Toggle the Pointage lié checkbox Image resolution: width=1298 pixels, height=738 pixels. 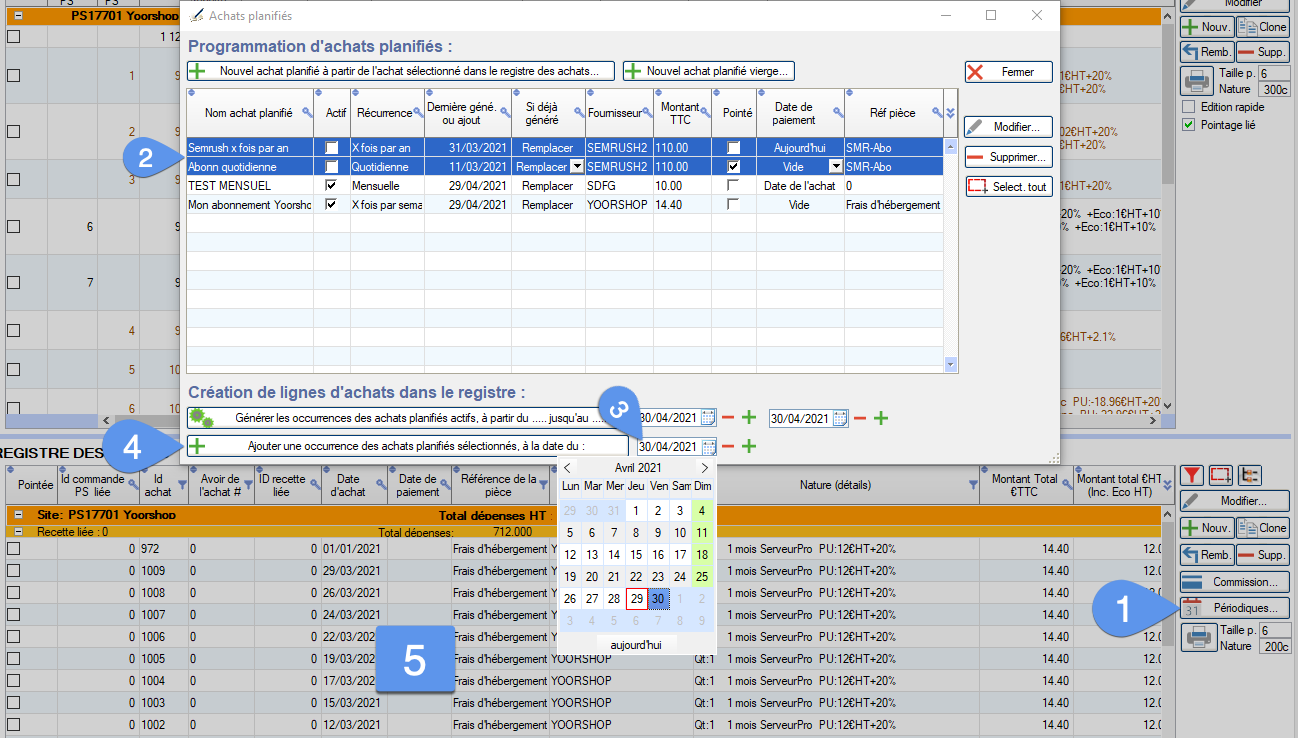[x=1188, y=125]
